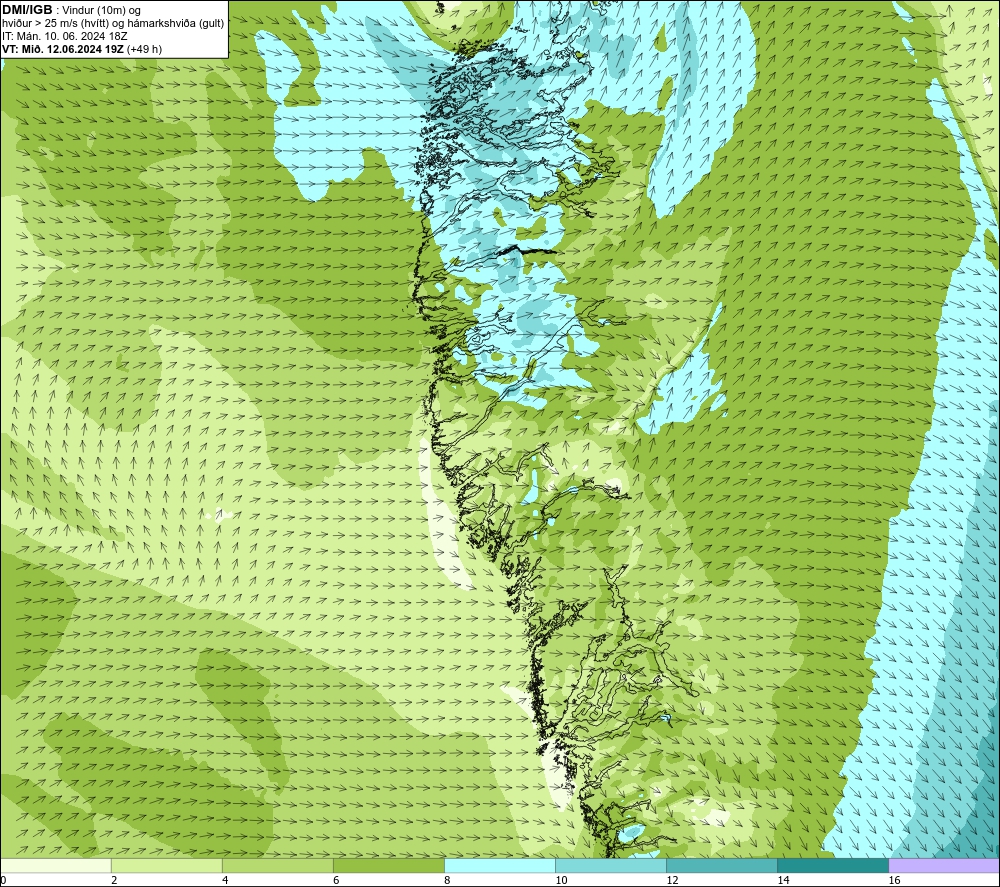Click the thick black line on the map
Viewport: 1000px width, 887px height.
tap(526, 251)
